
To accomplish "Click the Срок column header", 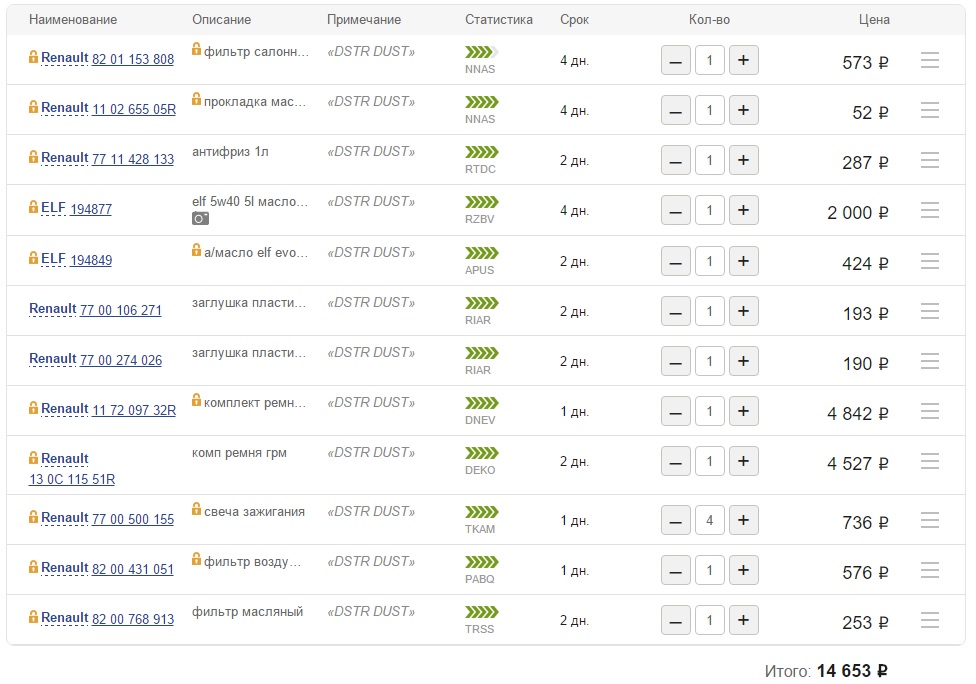I will [x=575, y=20].
